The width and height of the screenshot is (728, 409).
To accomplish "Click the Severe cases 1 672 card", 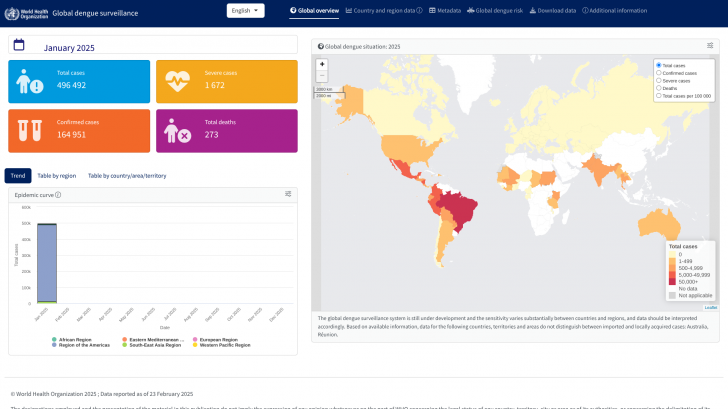I will coord(227,81).
